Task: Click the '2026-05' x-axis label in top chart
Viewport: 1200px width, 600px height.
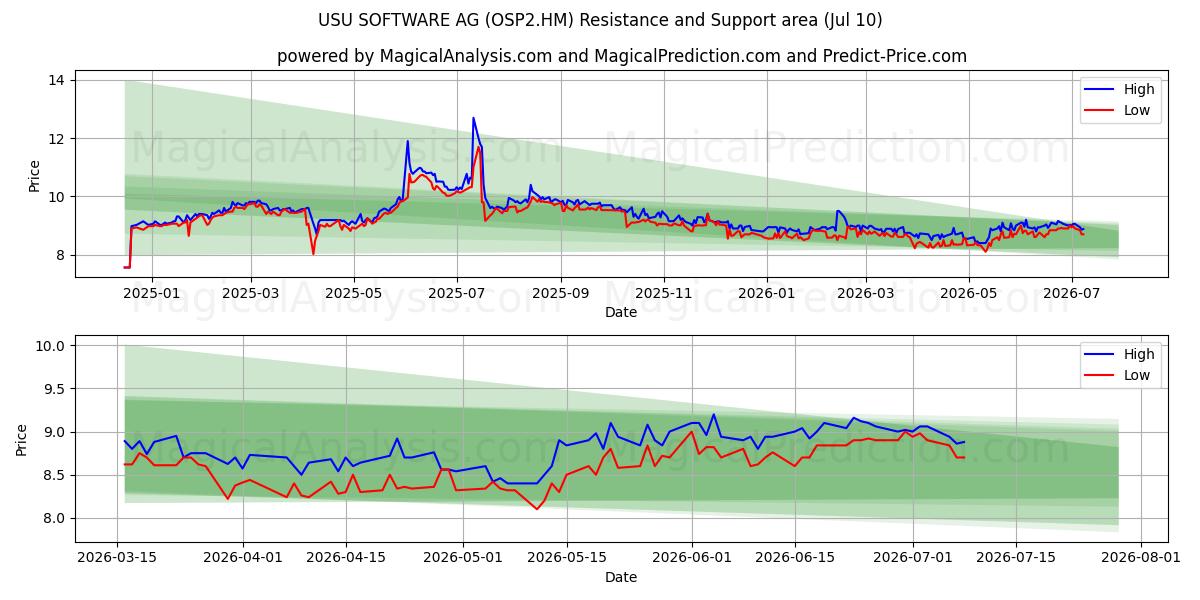Action: [969, 293]
